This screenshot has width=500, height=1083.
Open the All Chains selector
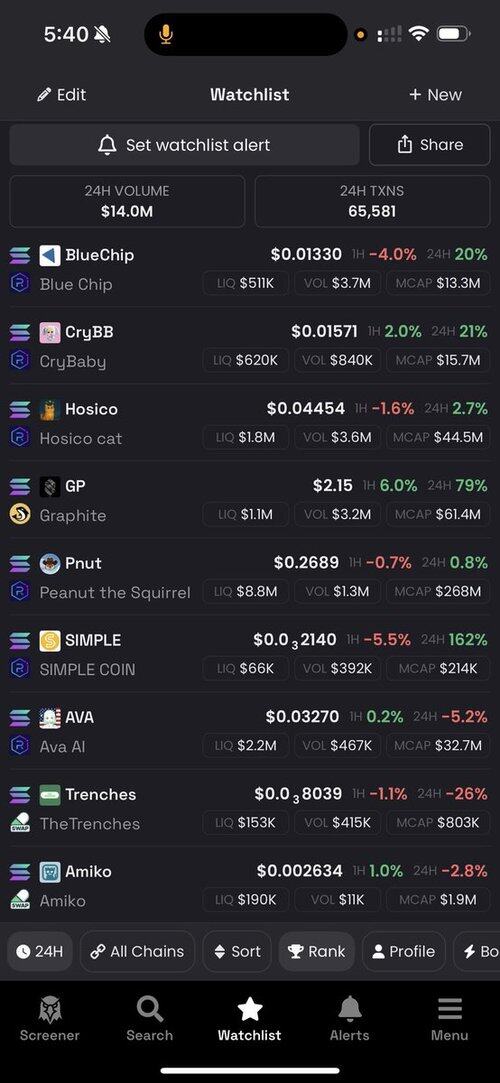click(x=137, y=951)
